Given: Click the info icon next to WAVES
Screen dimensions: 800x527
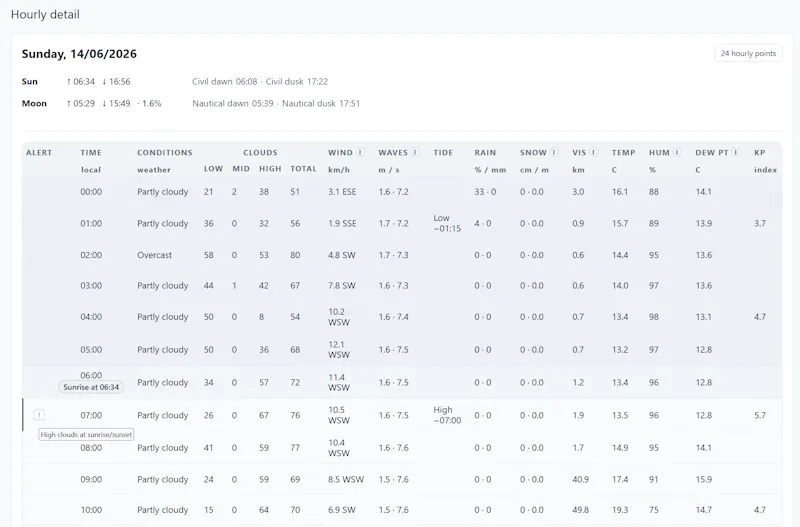Looking at the screenshot, I should [x=415, y=153].
